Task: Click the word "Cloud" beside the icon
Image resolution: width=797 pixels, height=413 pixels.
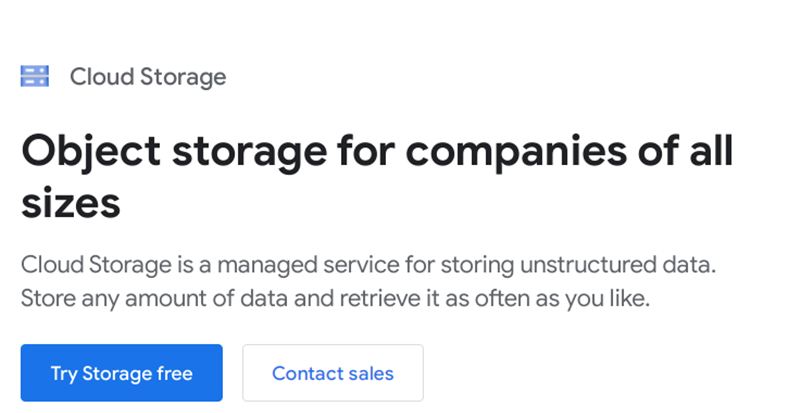Action: 95,76
